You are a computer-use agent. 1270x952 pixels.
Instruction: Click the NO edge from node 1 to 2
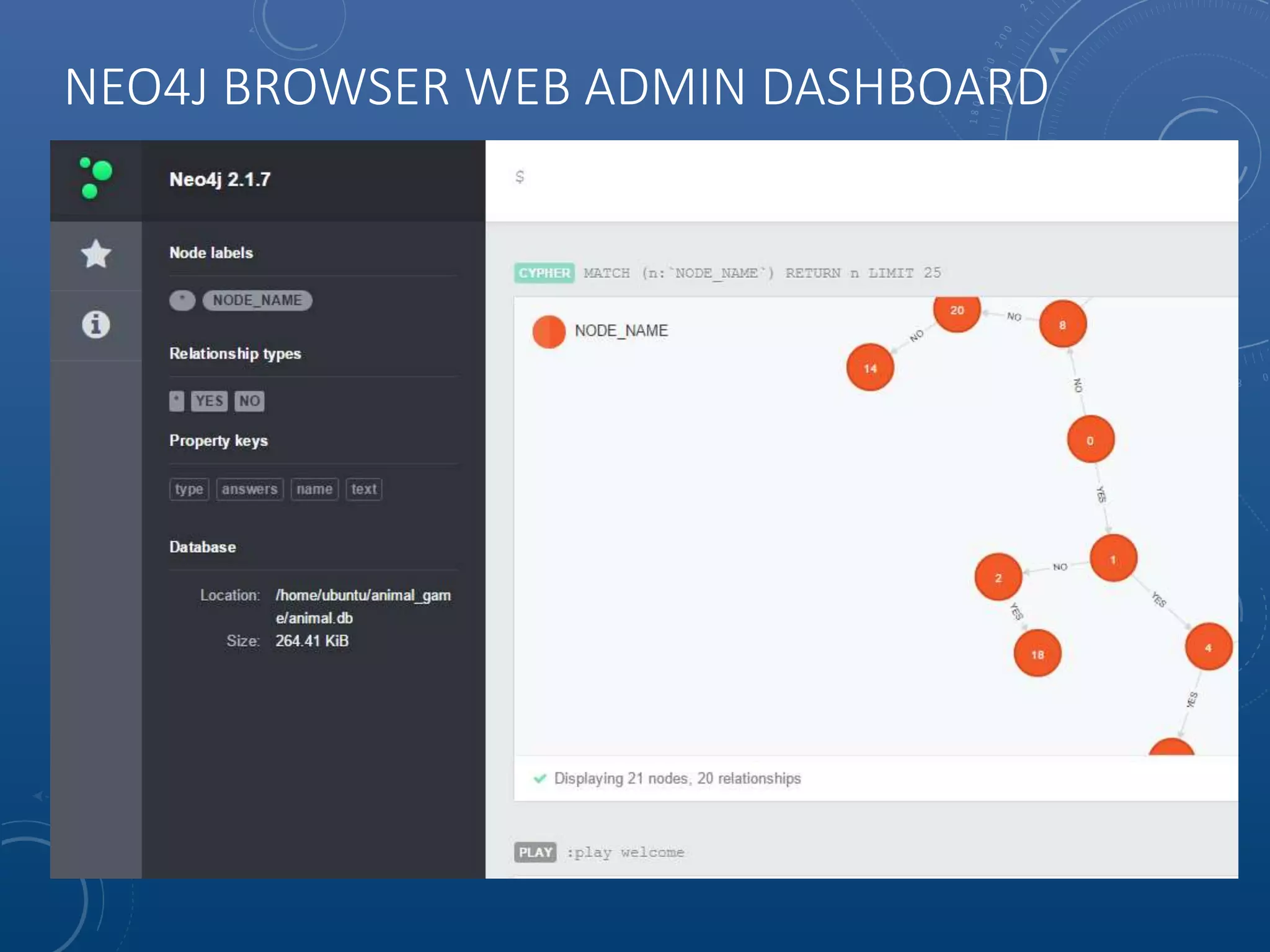[x=1060, y=566]
